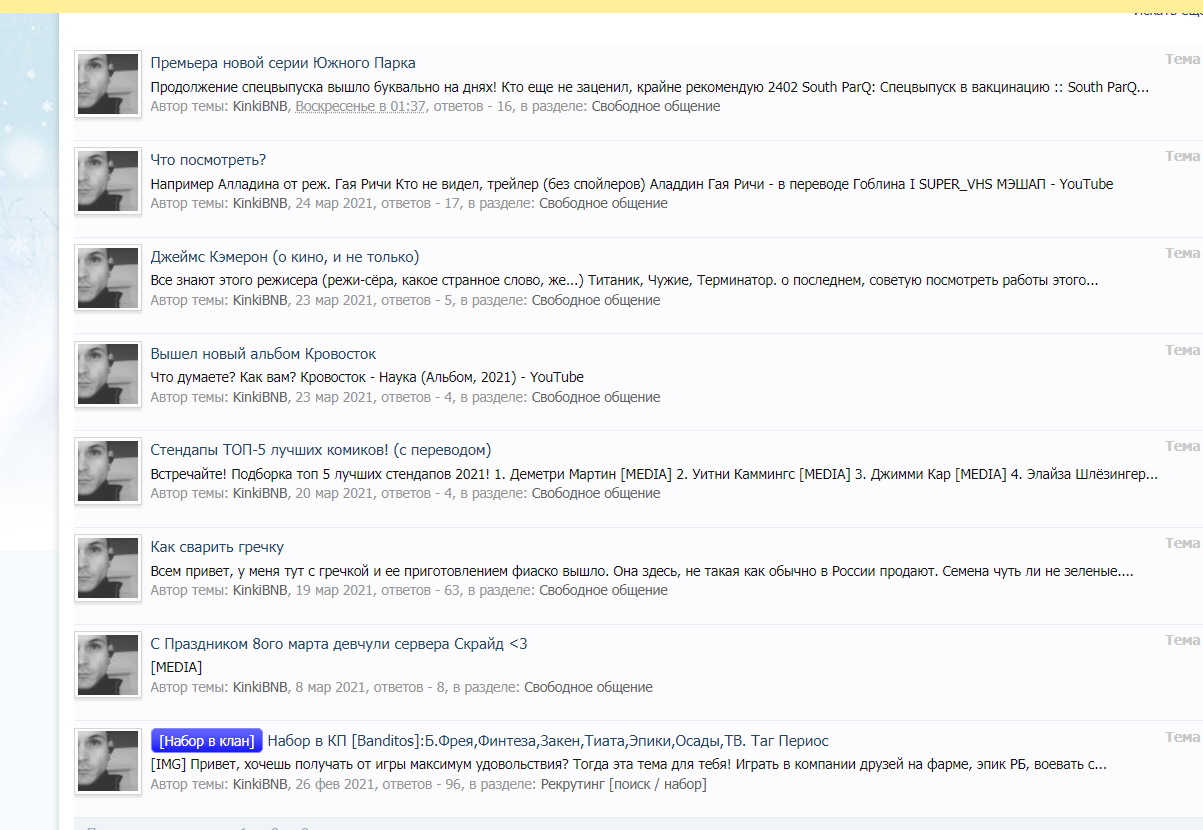Click avatar beside the 8 марта greeting thread
Viewport: 1203px width, 830px height.
108,665
